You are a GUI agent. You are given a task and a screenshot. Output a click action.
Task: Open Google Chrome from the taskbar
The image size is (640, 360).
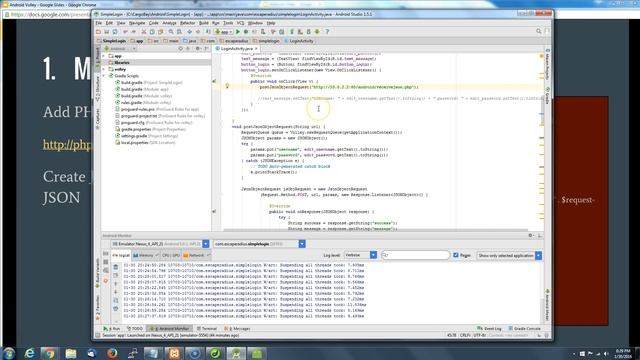tap(50, 353)
